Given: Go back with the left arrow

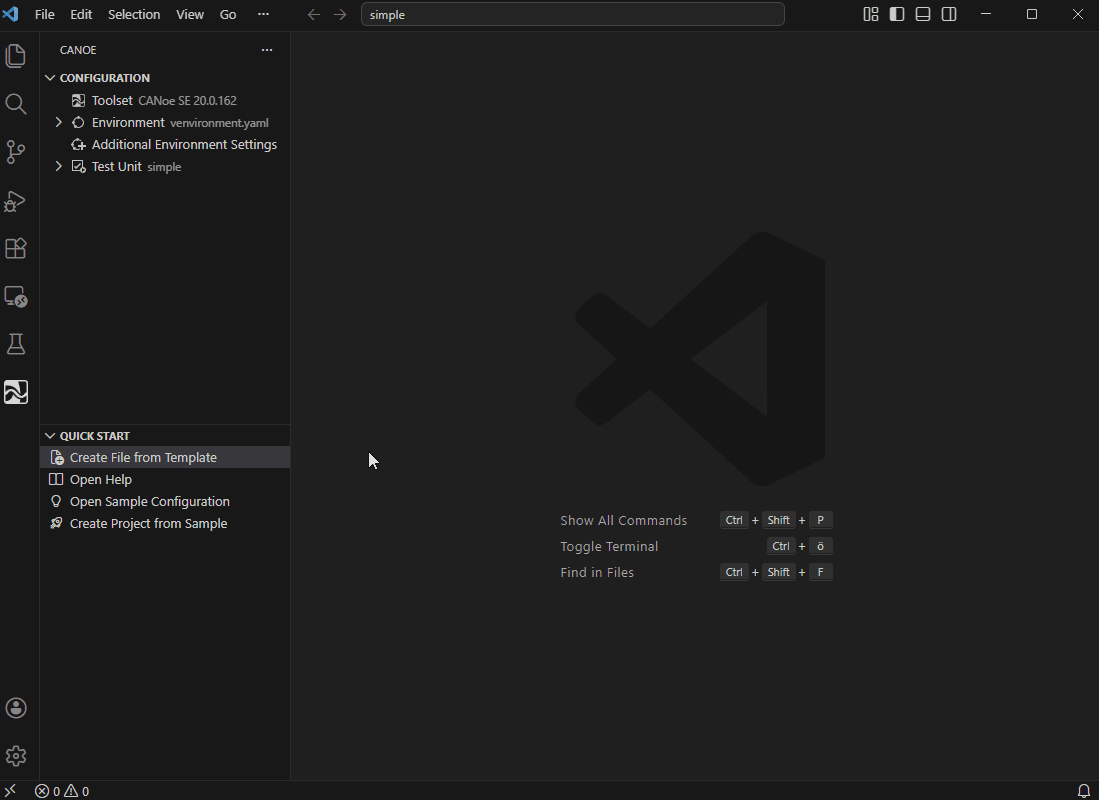Looking at the screenshot, I should click(314, 15).
